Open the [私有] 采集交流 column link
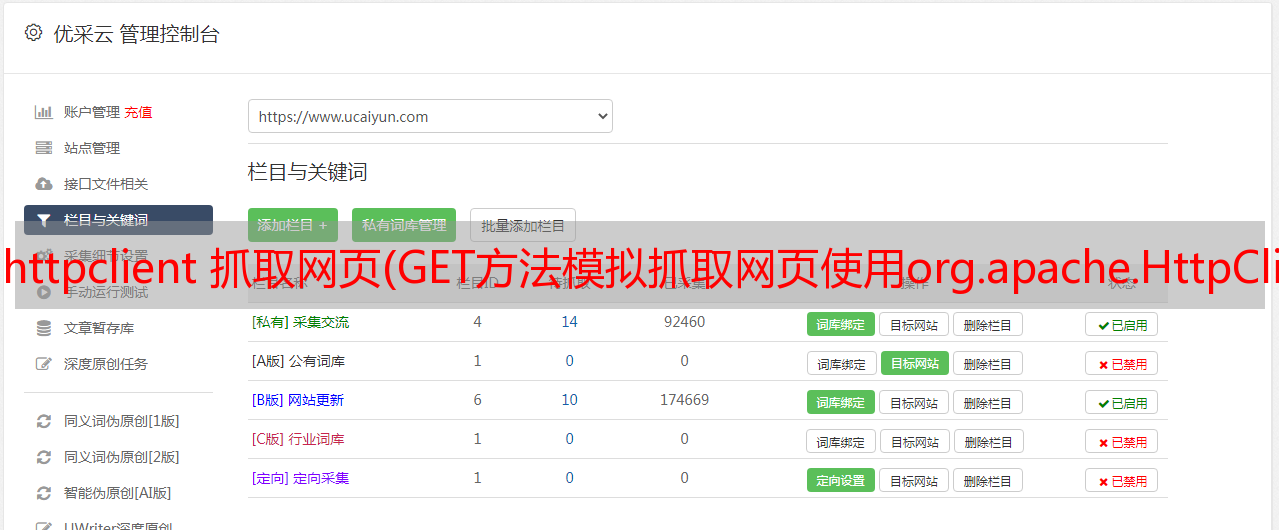The image size is (1279, 530). pos(300,322)
